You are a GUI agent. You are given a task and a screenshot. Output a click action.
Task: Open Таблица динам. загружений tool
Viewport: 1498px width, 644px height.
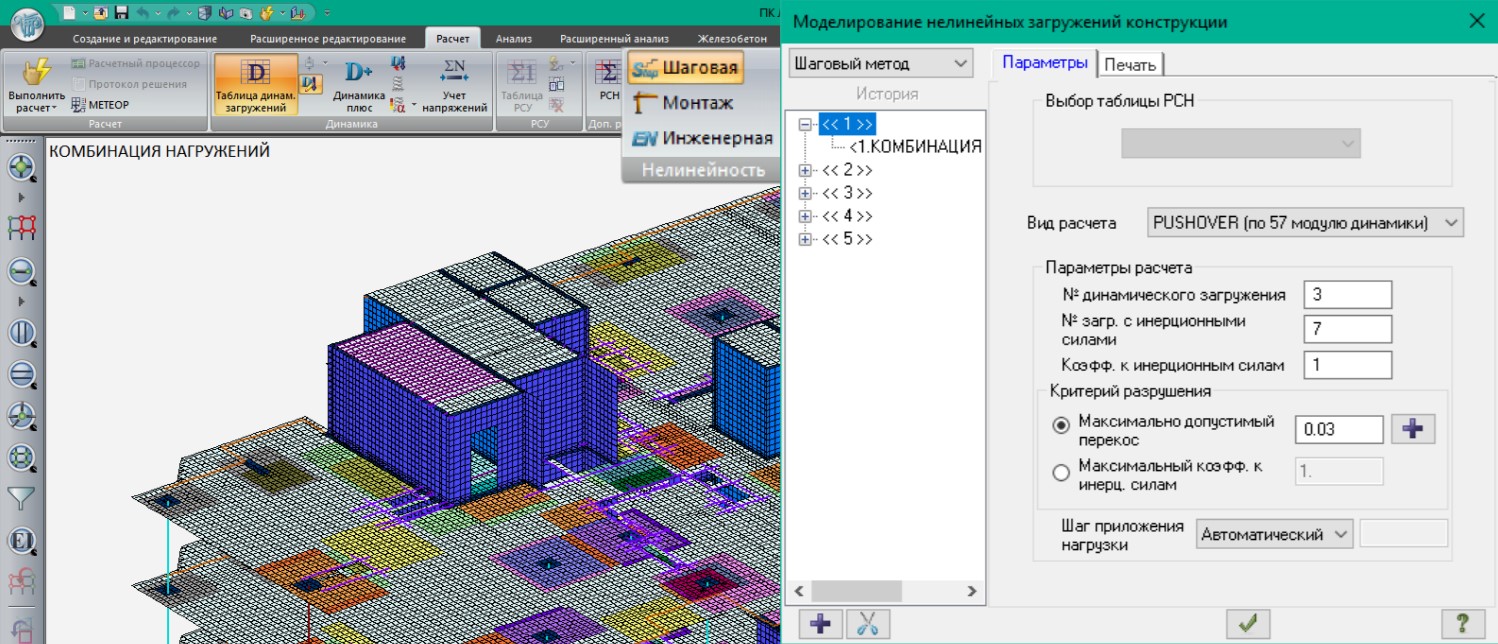pos(255,85)
